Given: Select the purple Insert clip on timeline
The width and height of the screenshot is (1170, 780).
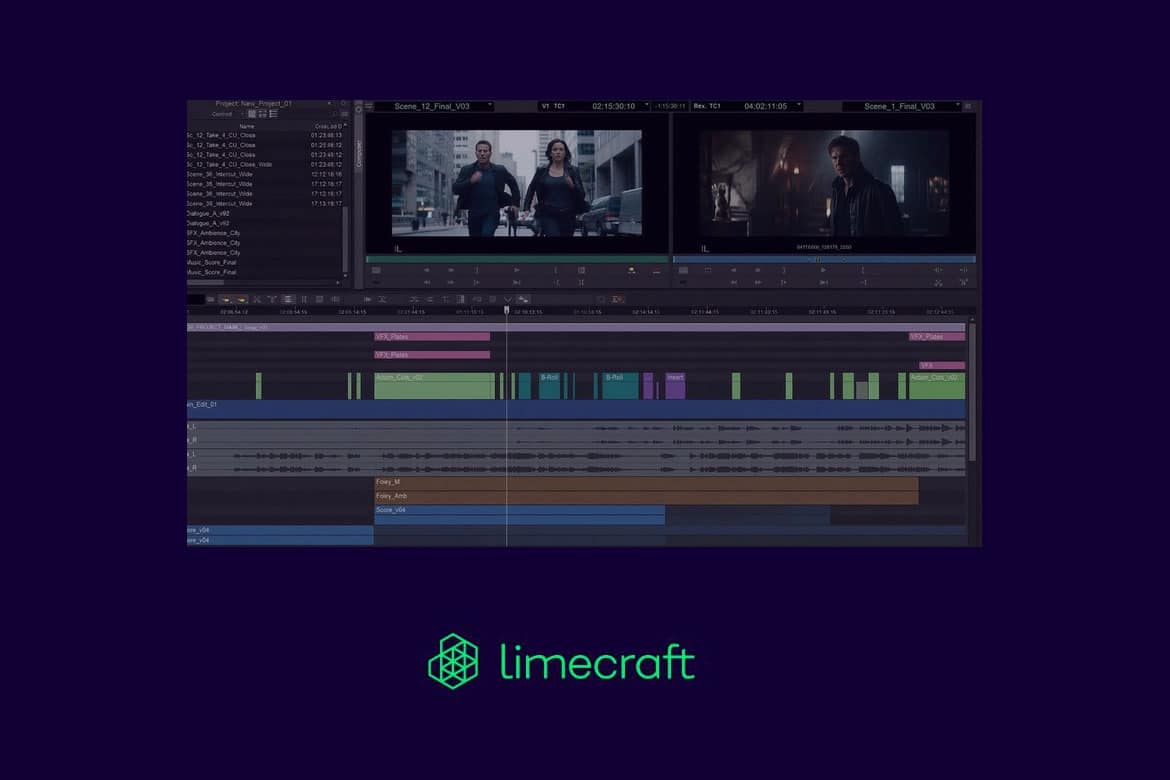Looking at the screenshot, I should (675, 385).
